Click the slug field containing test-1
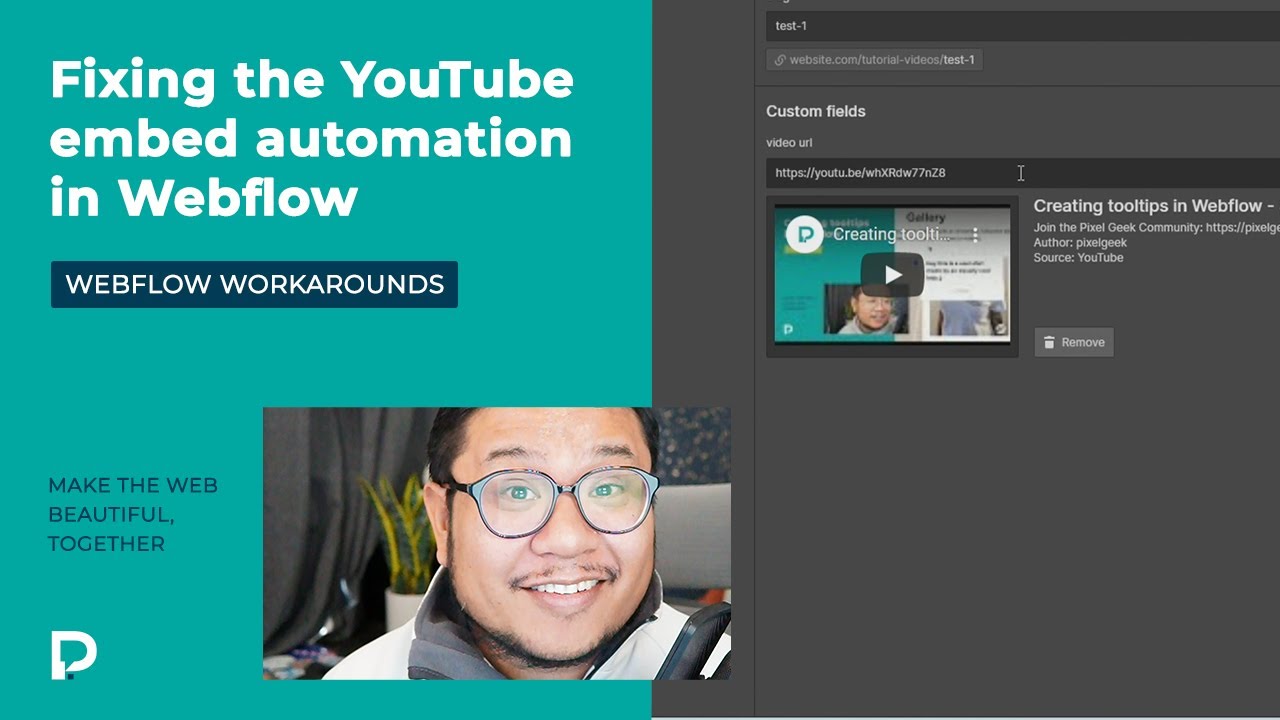 pos(1023,26)
